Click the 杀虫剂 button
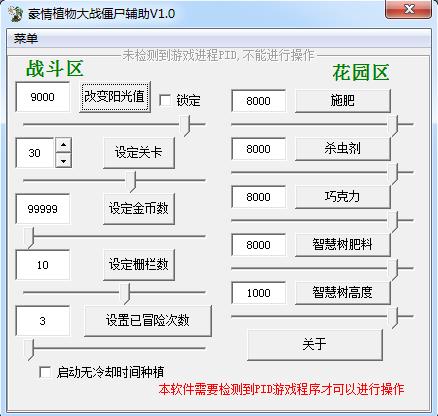This screenshot has width=438, height=416. pos(343,148)
